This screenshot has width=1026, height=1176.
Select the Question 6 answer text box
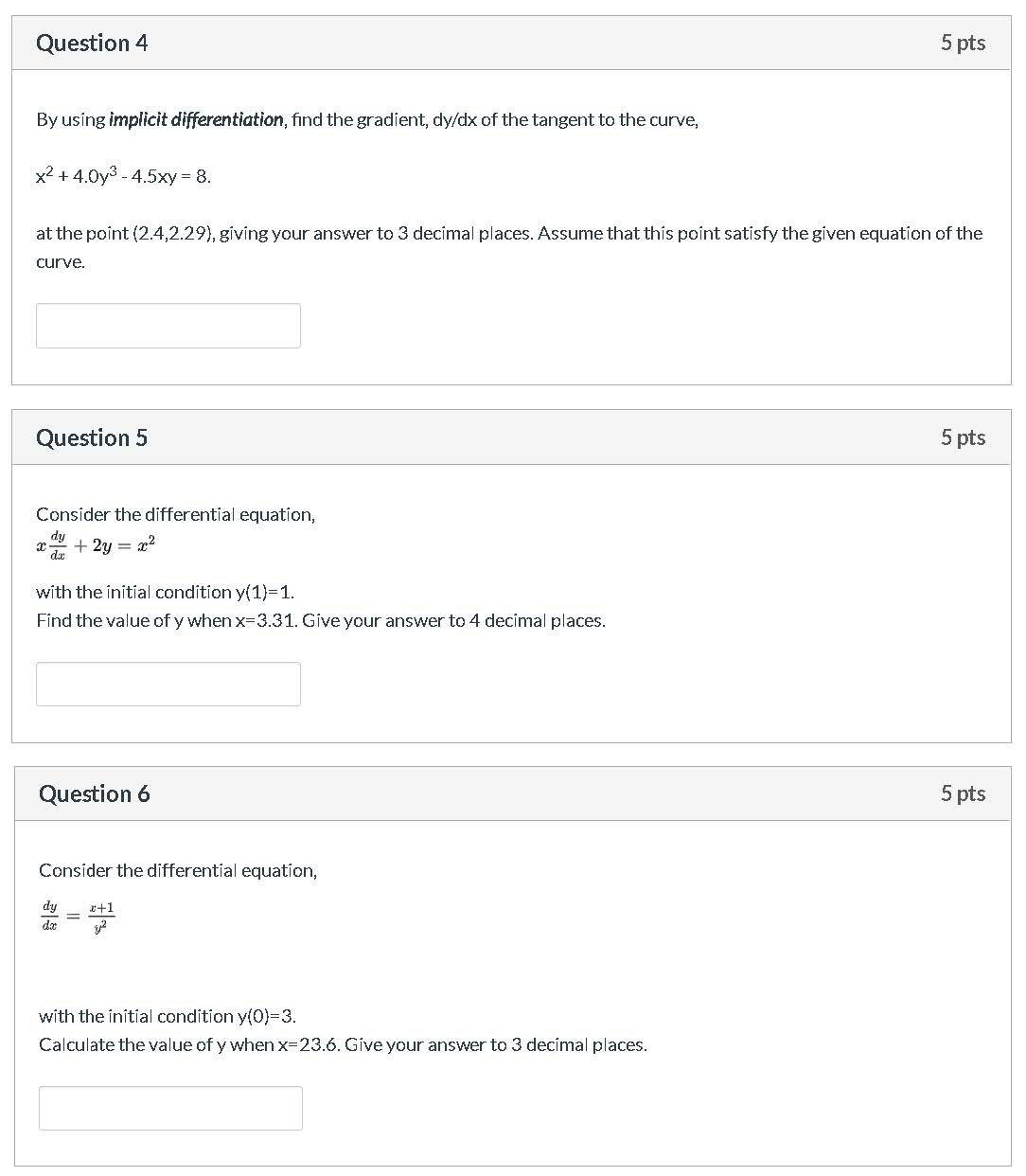point(170,1108)
